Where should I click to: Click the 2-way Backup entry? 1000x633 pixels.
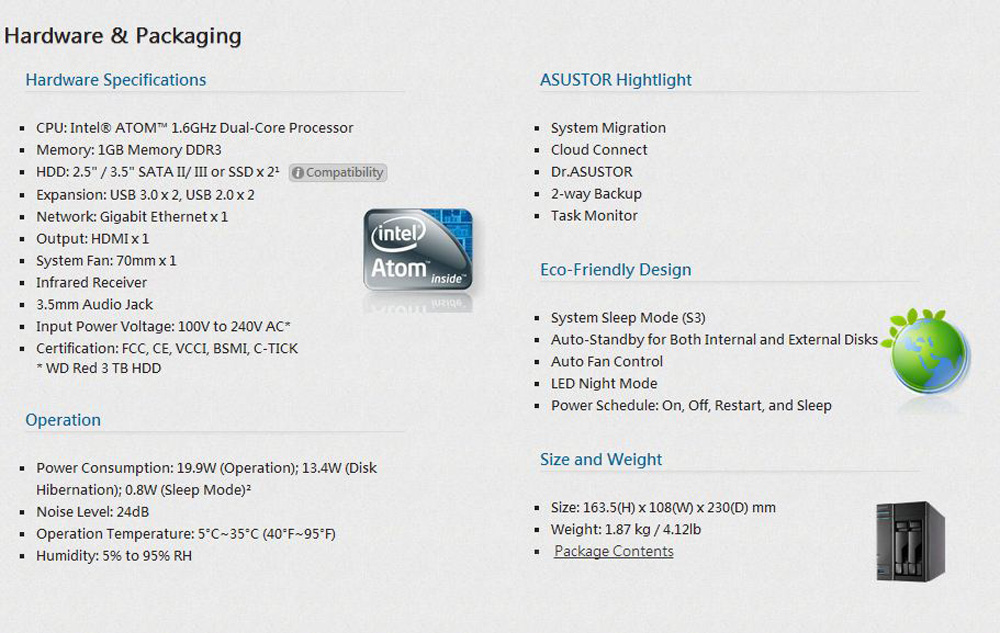[x=596, y=194]
